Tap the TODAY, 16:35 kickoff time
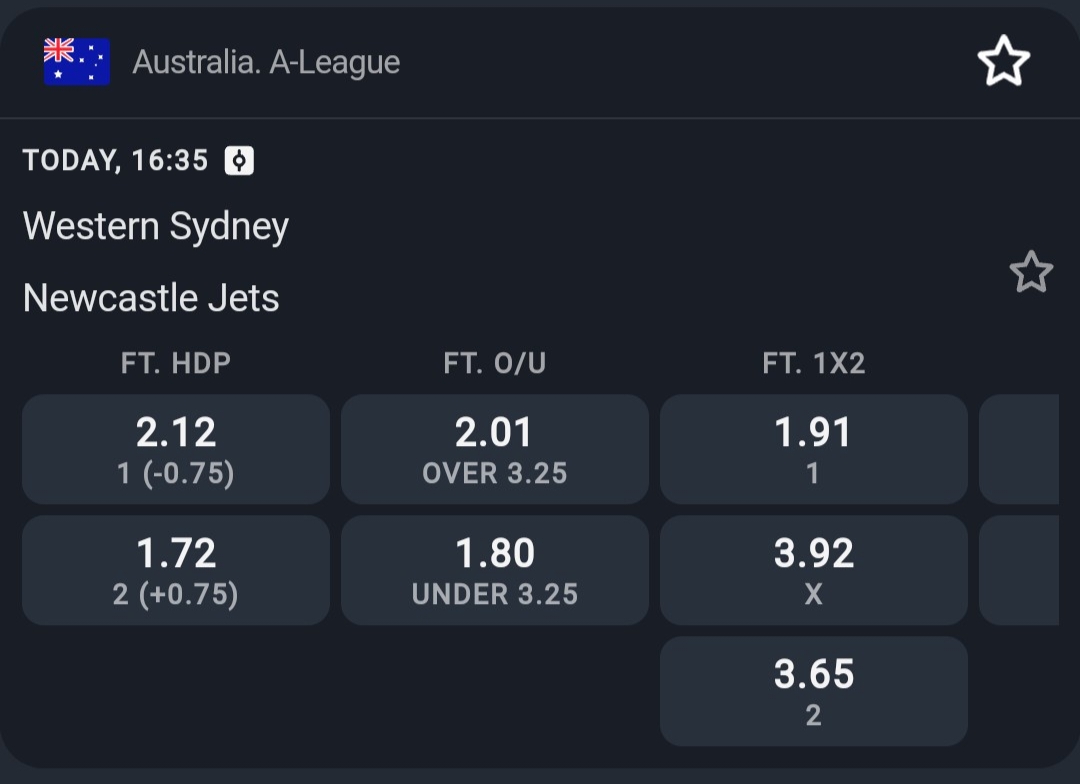Image resolution: width=1080 pixels, height=784 pixels. (x=115, y=161)
